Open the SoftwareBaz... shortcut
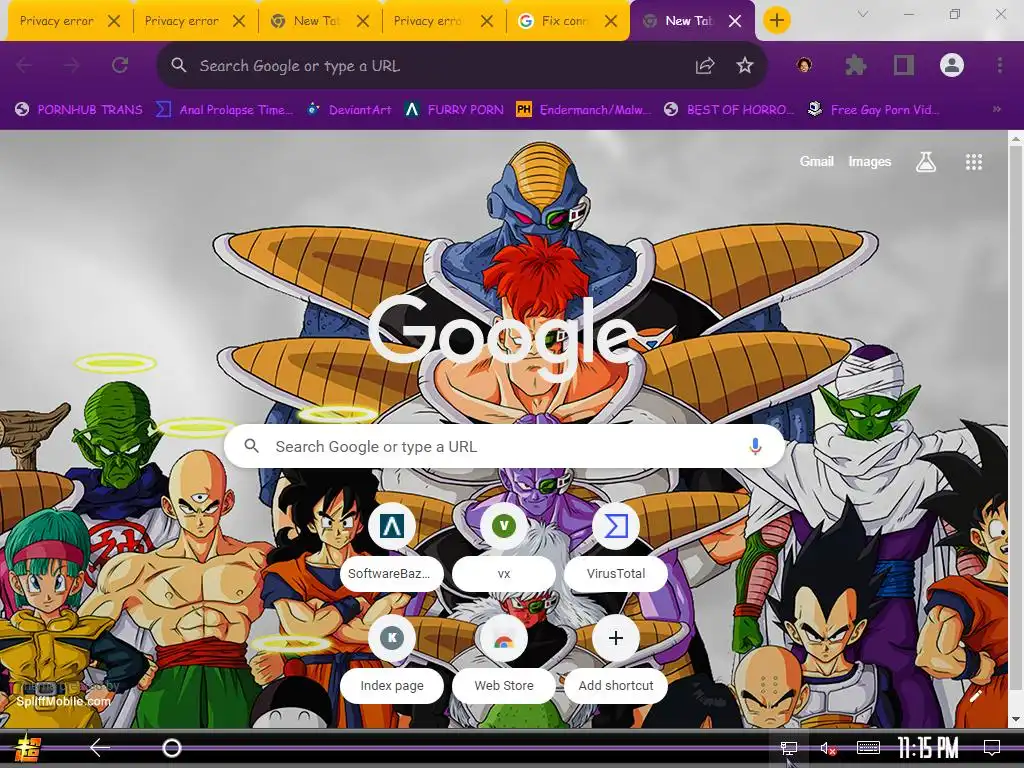The width and height of the screenshot is (1024, 768). point(391,547)
